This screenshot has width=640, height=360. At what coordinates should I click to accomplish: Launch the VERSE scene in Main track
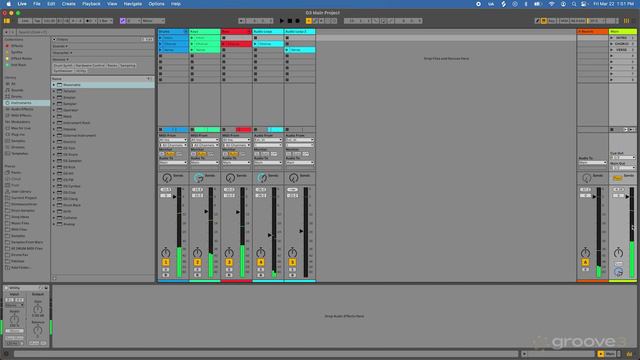(x=612, y=50)
